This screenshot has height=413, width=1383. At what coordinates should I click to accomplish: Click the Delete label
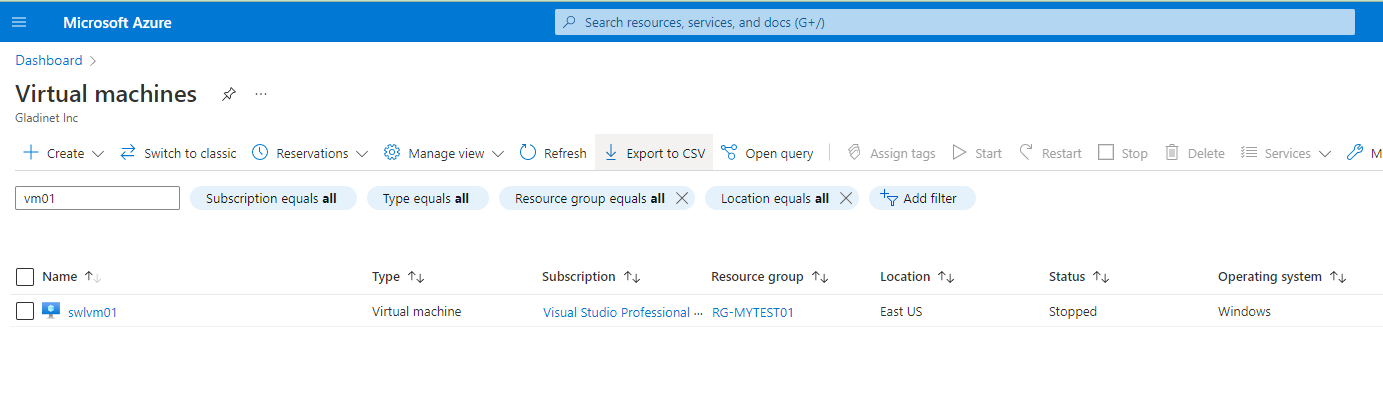pos(1206,153)
